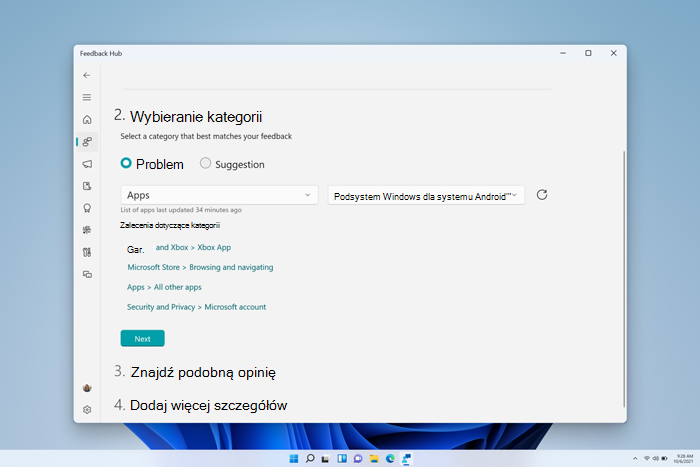This screenshot has width=700, height=467.
Task: Open Feedback Hub settings gear
Action: tap(87, 409)
